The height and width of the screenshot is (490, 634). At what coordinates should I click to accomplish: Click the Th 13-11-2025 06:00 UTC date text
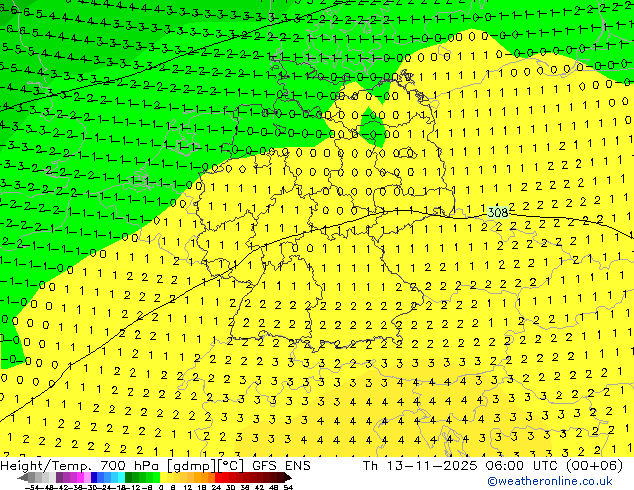click(459, 466)
